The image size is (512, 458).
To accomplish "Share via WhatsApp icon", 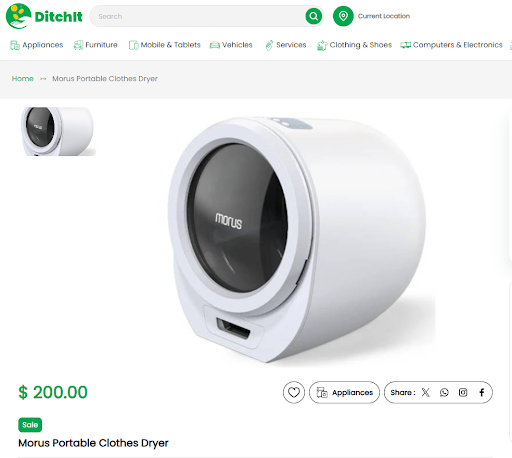I will 444,392.
